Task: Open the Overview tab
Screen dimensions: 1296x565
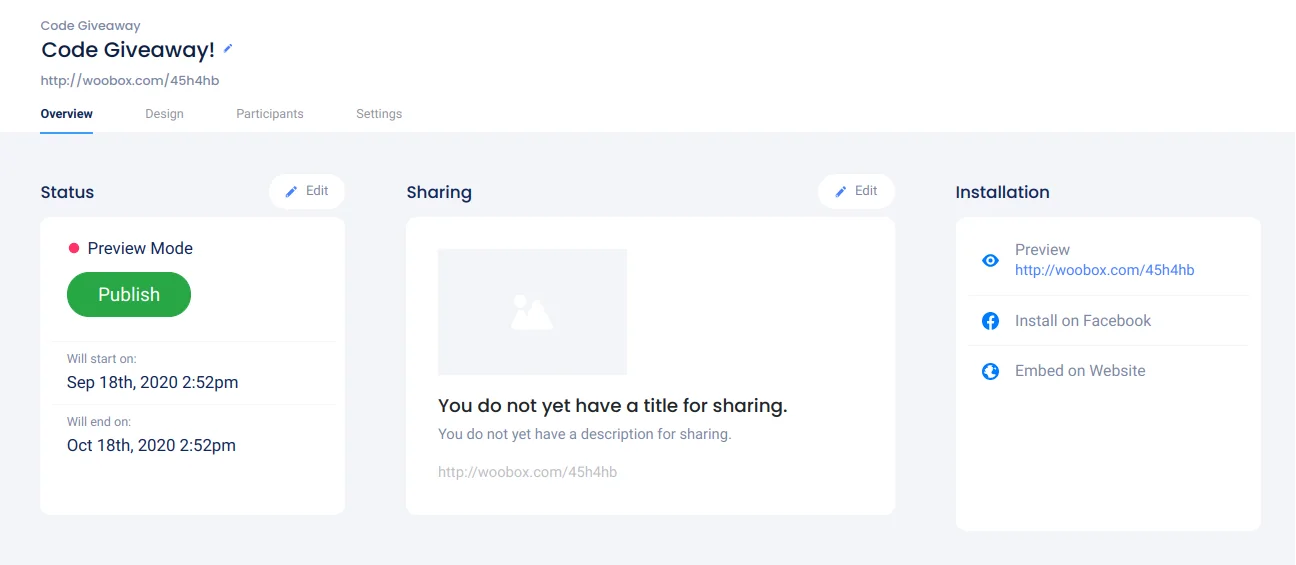Action: pos(67,114)
